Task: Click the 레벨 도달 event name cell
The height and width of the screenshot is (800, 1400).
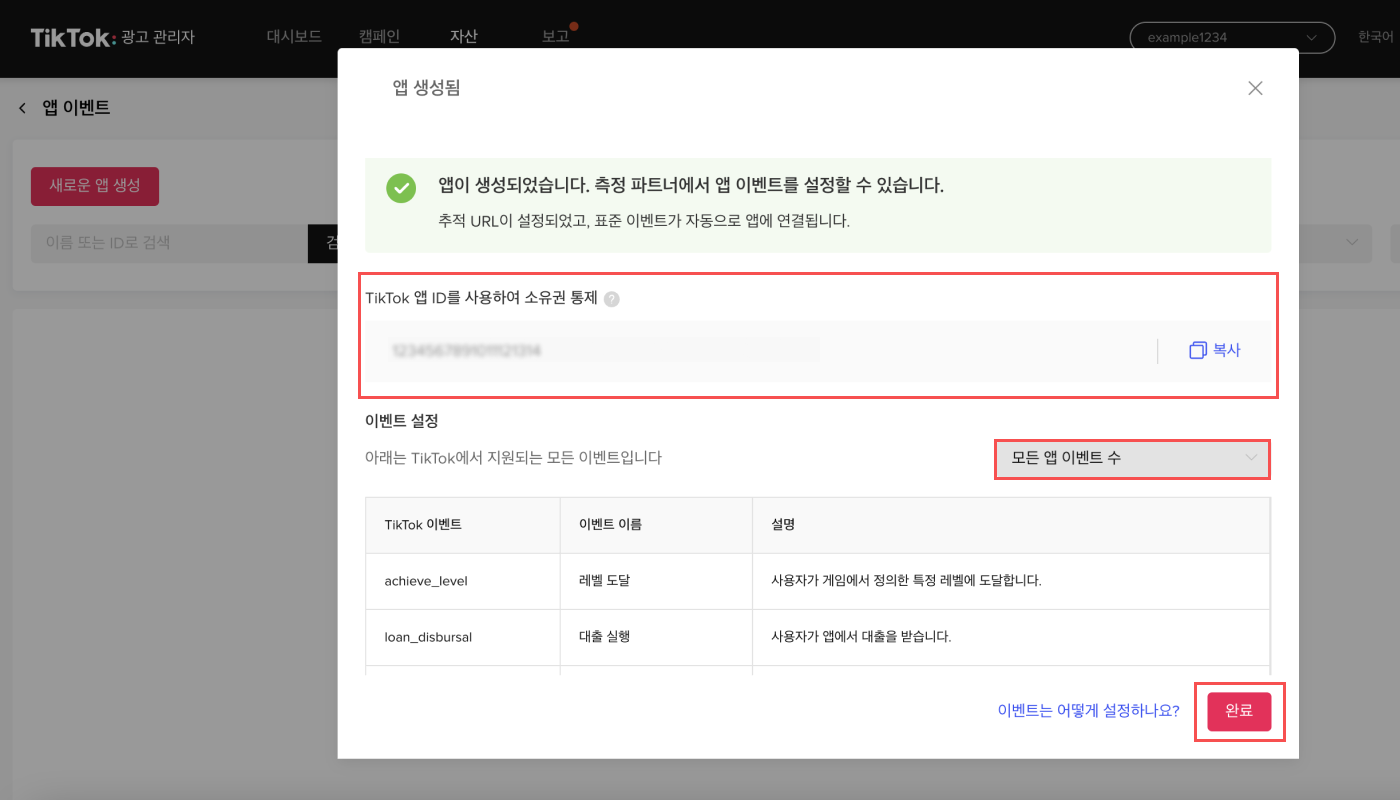Action: [656, 581]
